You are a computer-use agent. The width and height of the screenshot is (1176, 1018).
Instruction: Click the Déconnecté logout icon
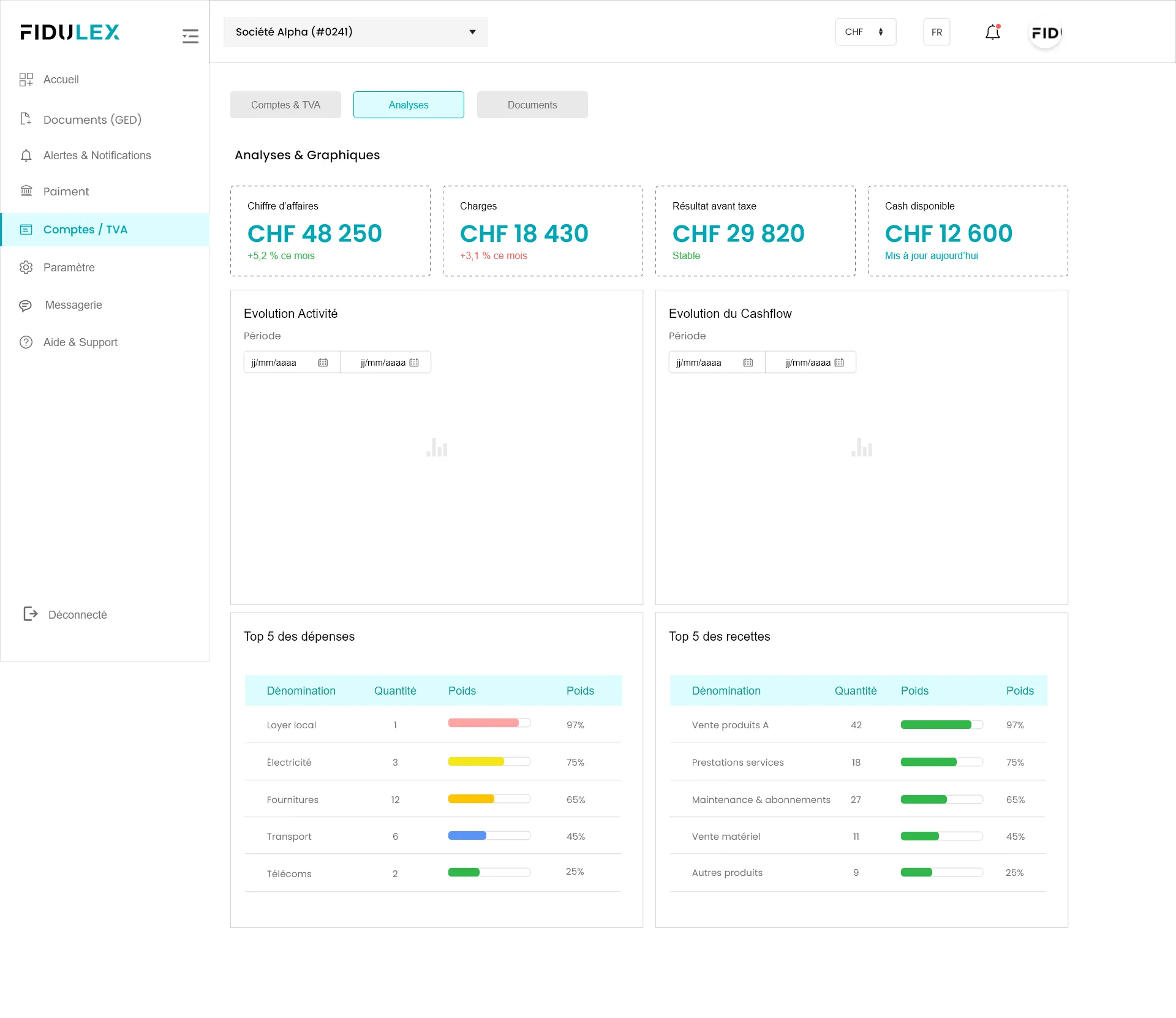point(30,614)
